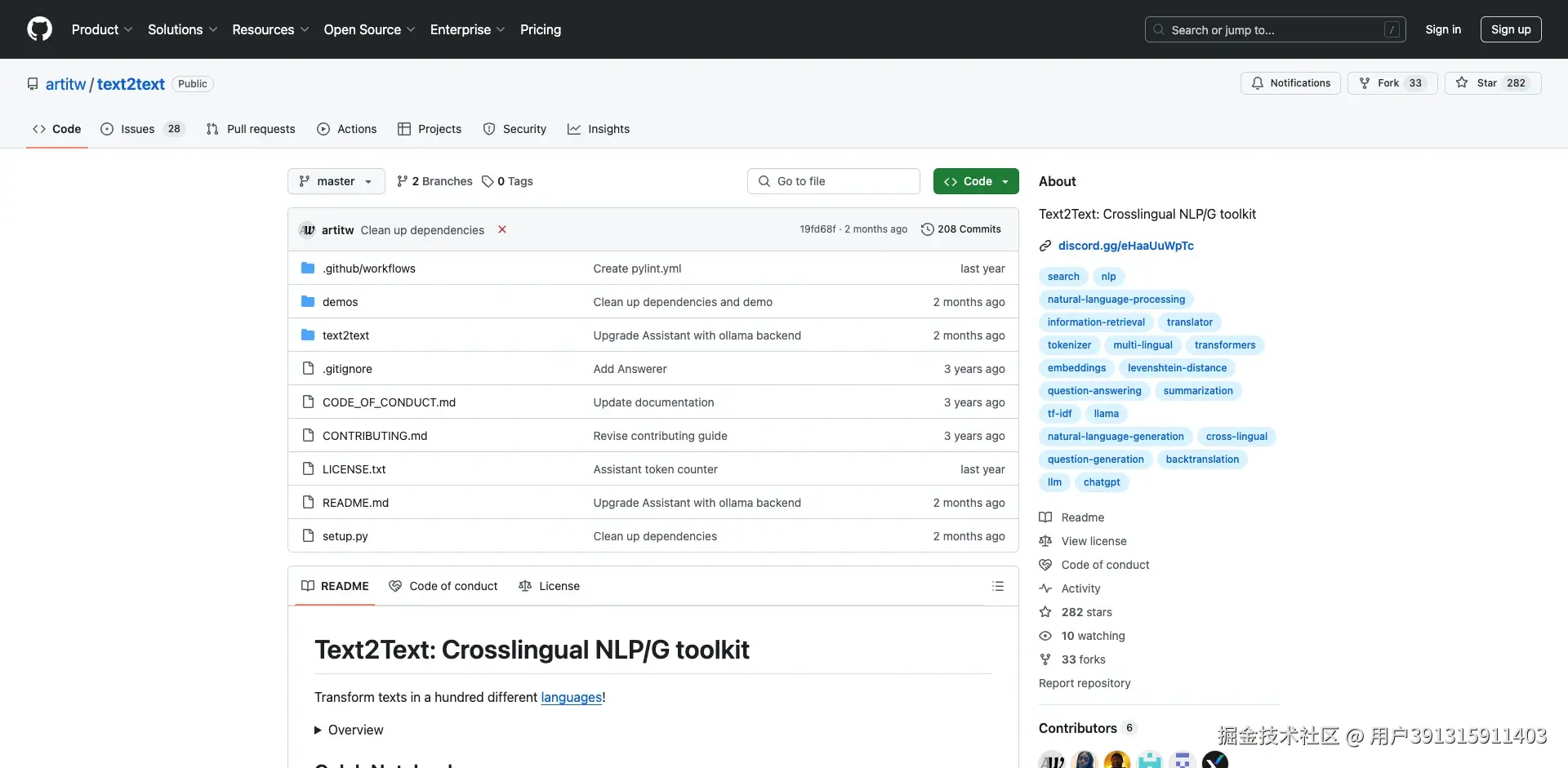Click the chatgpt topic tag
The height and width of the screenshot is (768, 1568).
[x=1102, y=482]
